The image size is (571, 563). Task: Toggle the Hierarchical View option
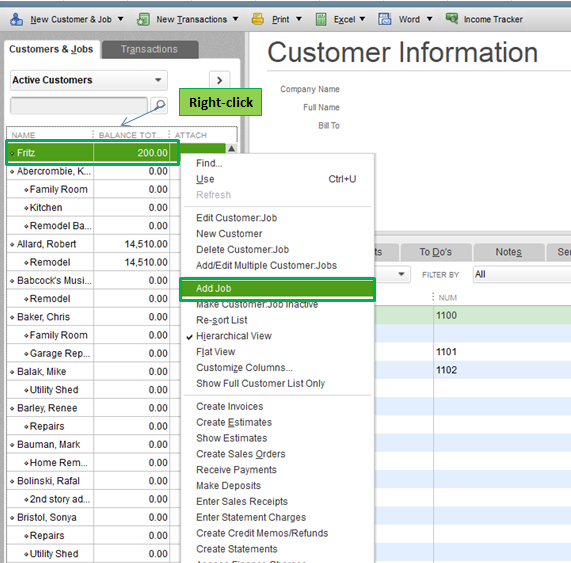(234, 336)
